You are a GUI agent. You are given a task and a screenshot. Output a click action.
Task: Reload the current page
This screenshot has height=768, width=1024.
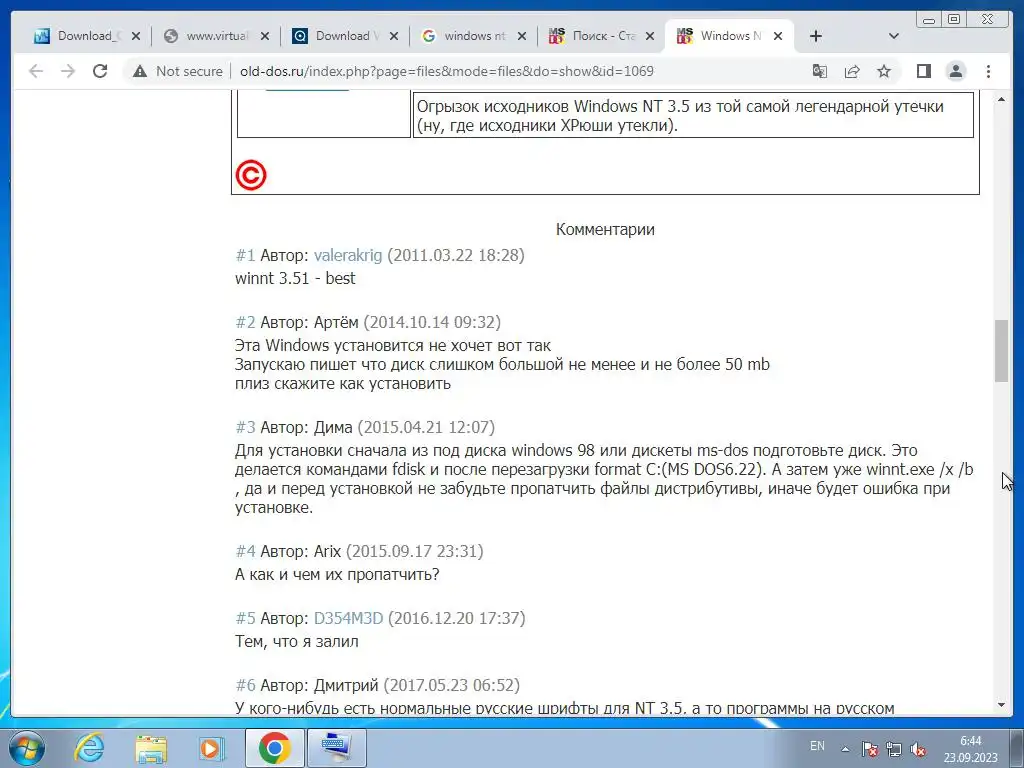pyautogui.click(x=100, y=71)
